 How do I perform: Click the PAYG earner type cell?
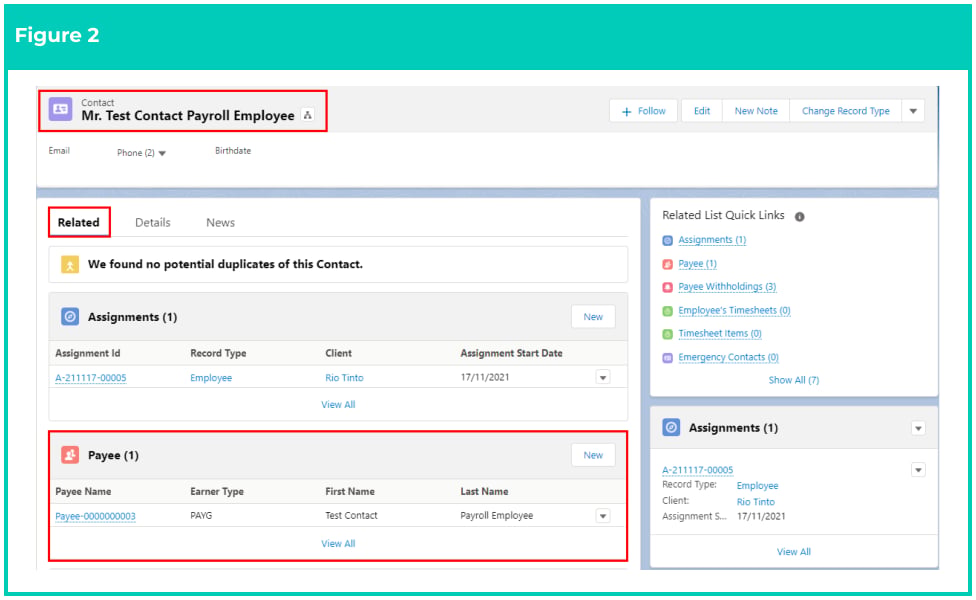(201, 515)
